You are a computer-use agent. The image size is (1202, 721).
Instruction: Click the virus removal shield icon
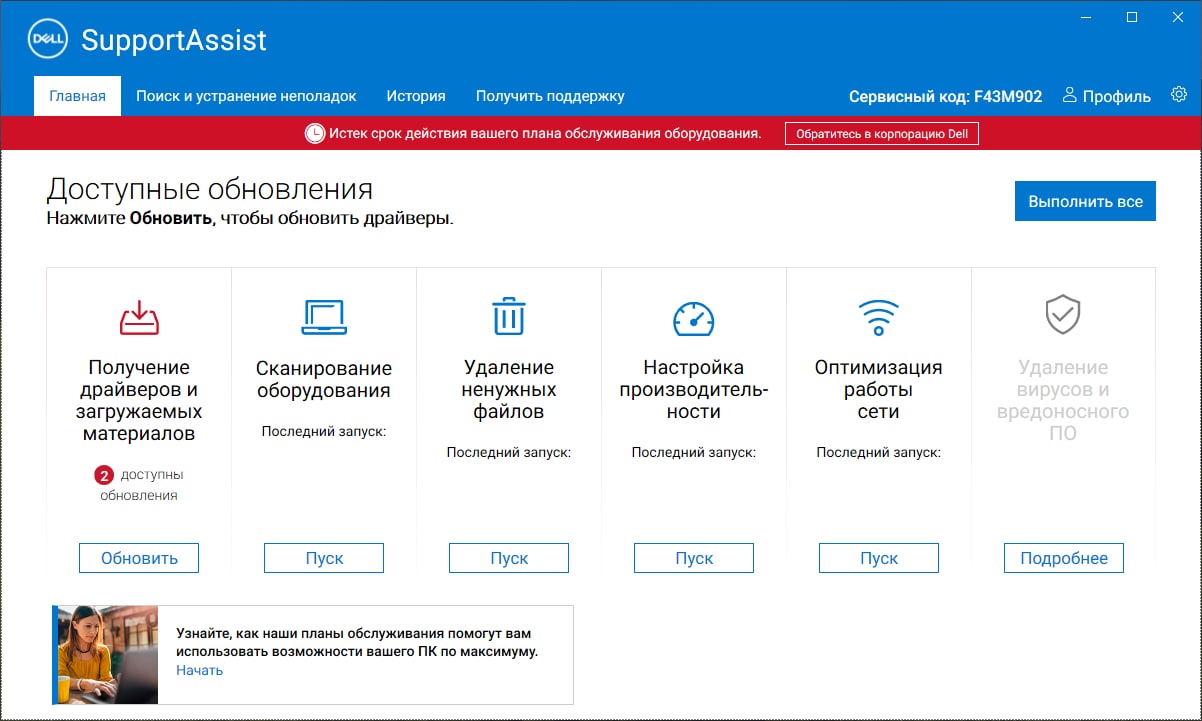coord(1063,315)
